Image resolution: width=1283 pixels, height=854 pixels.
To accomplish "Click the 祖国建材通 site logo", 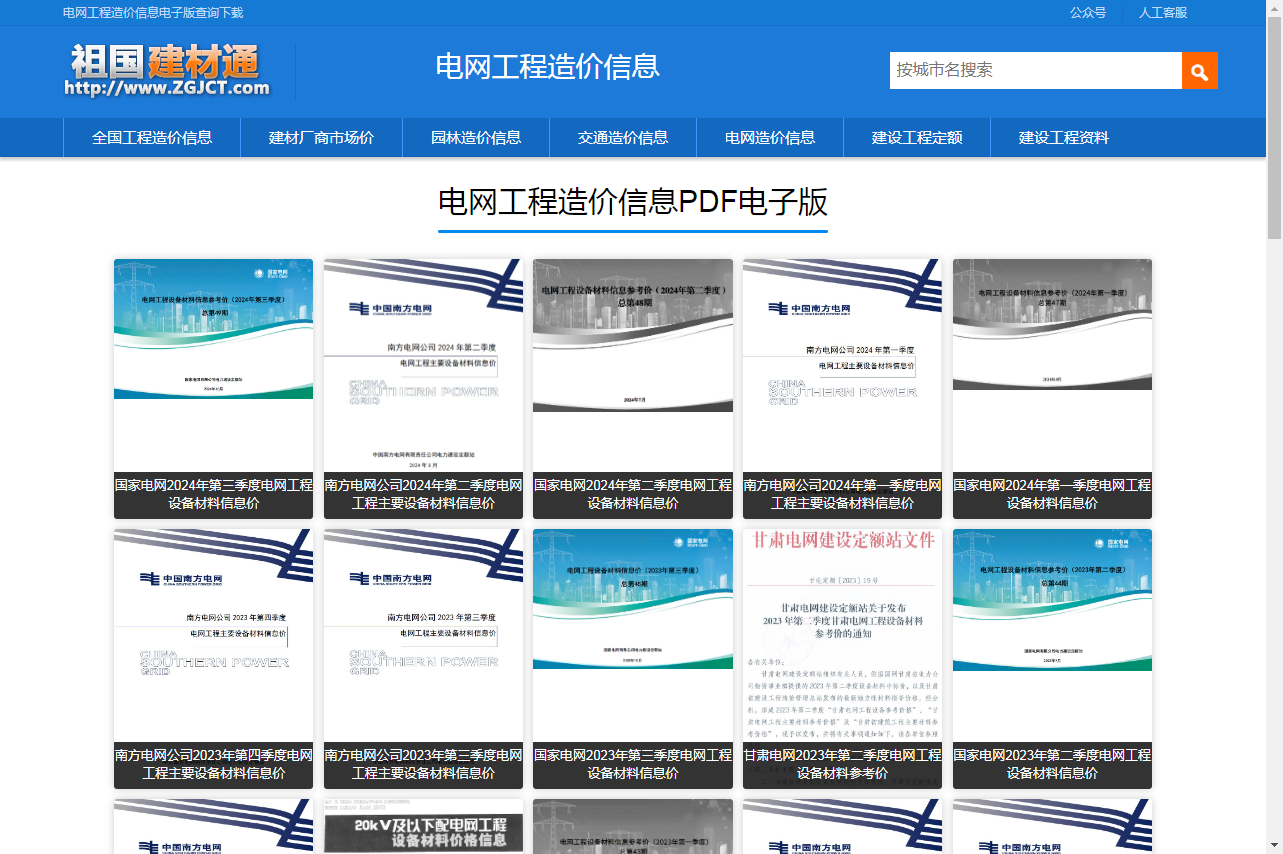I will (168, 70).
